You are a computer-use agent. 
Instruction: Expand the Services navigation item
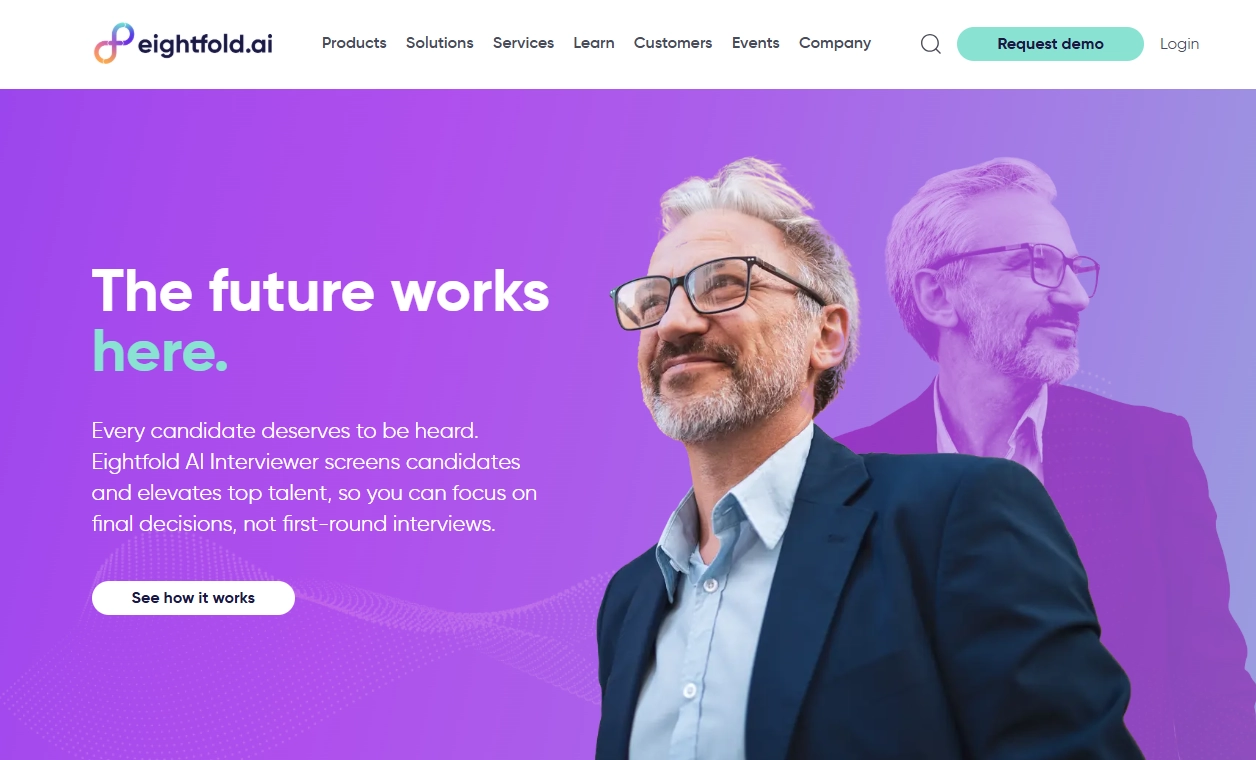523,43
